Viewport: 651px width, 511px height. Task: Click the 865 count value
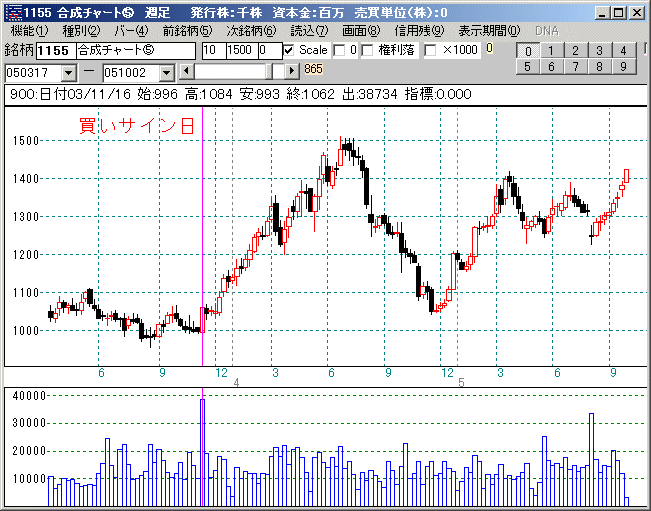[313, 68]
